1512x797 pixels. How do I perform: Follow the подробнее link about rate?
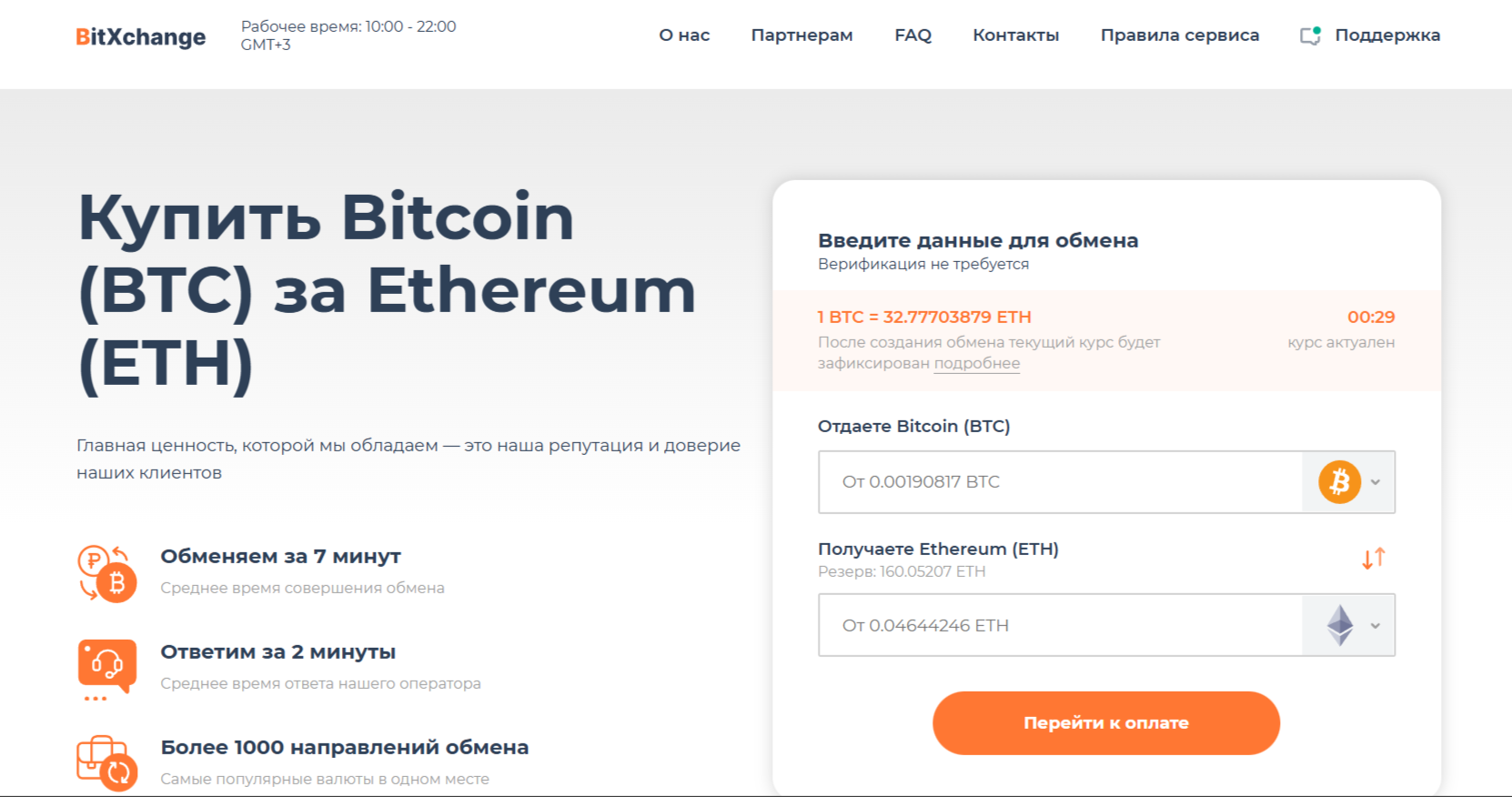976,363
